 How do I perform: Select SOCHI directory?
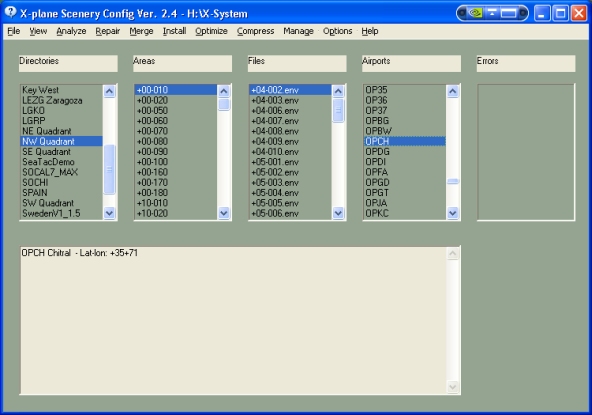(x=61, y=182)
